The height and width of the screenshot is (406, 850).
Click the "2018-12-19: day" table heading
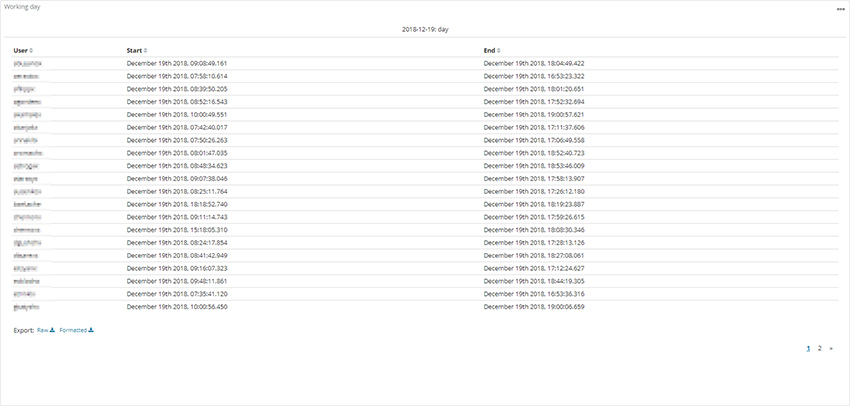click(x=425, y=30)
